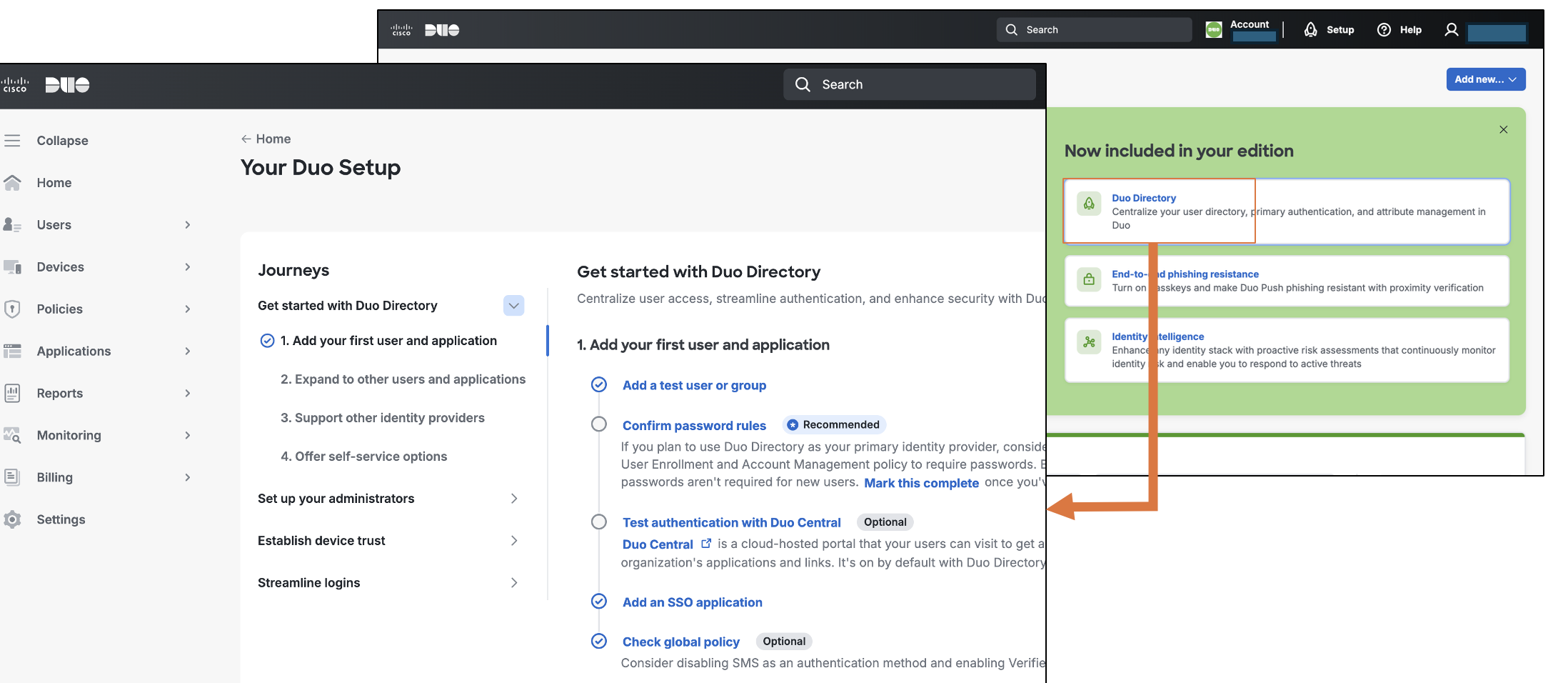The image size is (1568, 683).
Task: Toggle the Confirm password rules completion circle
Action: 599,424
